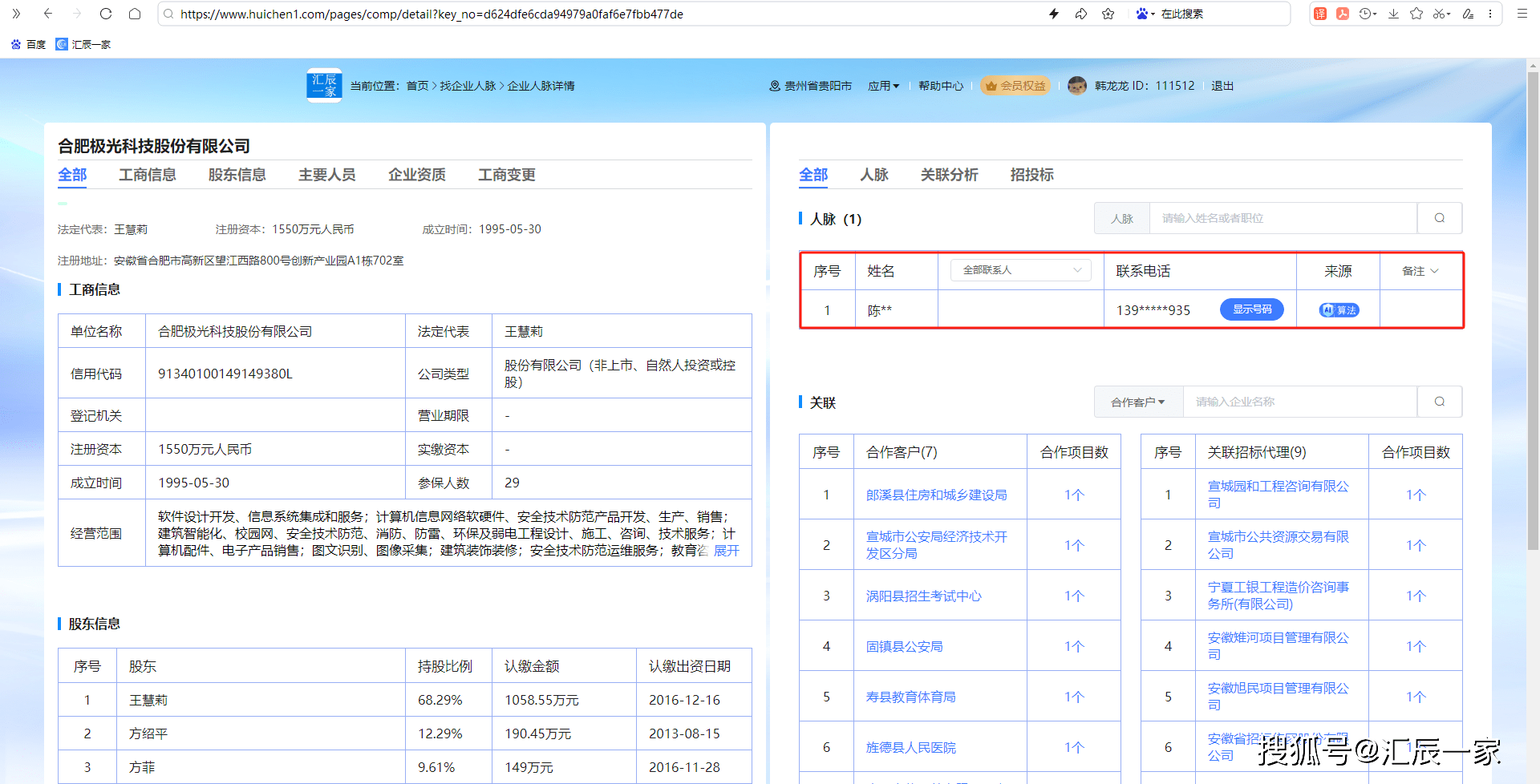Open 帮助中心 link
The width and height of the screenshot is (1540, 784).
pyautogui.click(x=941, y=86)
